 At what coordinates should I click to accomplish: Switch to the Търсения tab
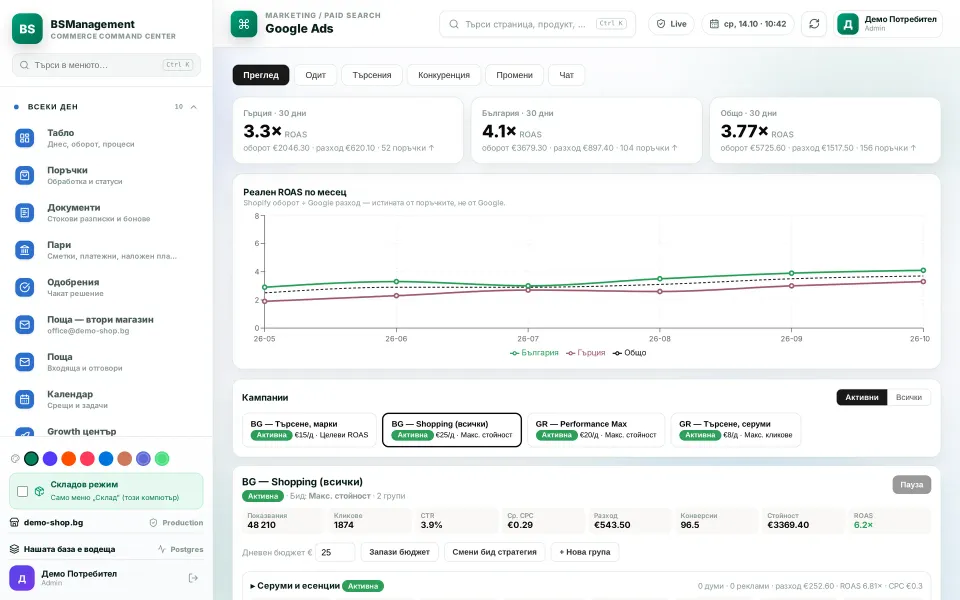372,75
